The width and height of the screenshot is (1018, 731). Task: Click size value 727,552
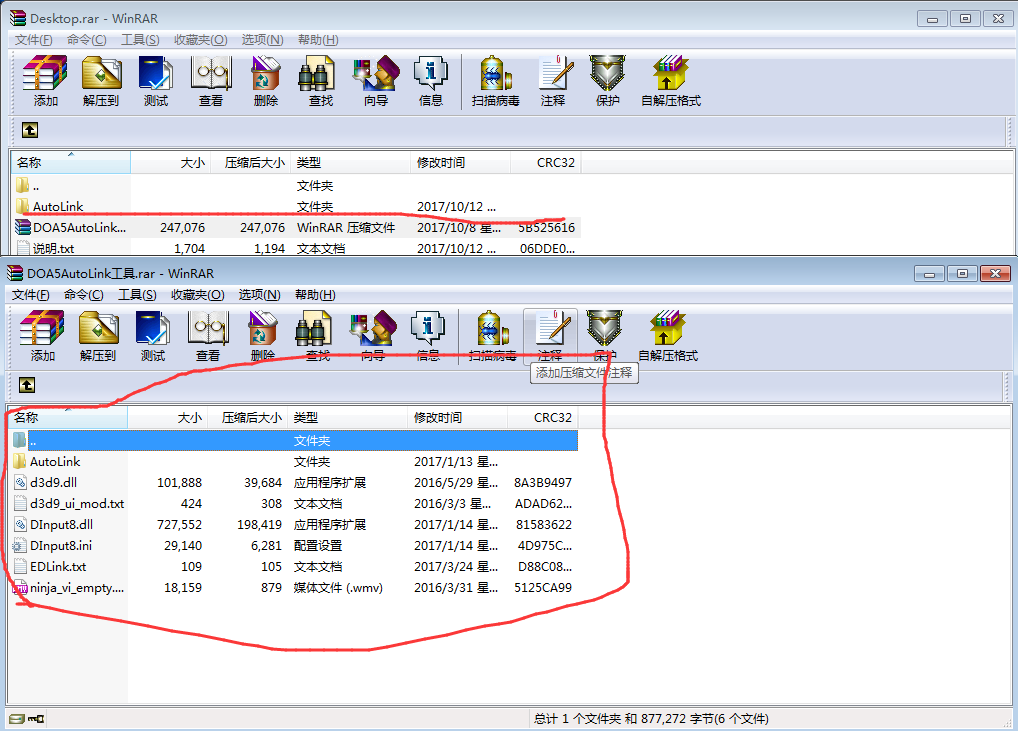tap(179, 525)
